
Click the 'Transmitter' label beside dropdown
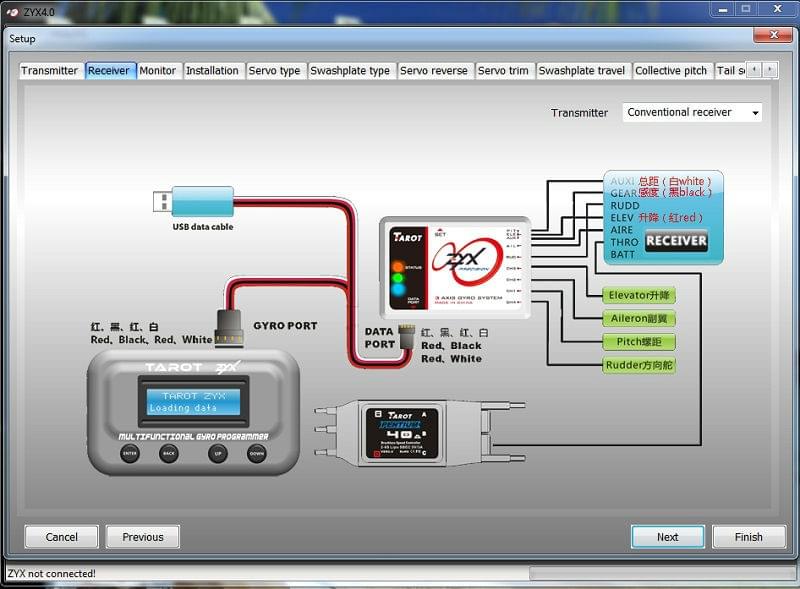click(x=579, y=113)
